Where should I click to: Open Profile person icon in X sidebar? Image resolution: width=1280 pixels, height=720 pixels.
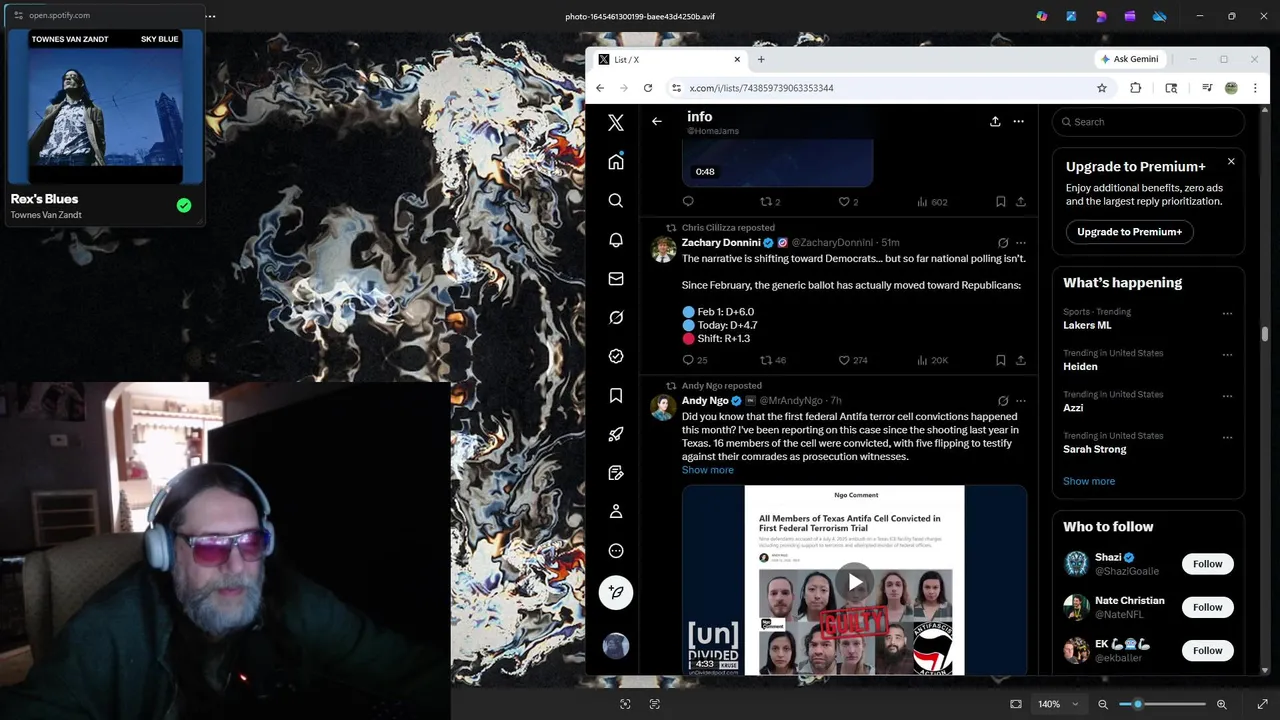(x=616, y=511)
